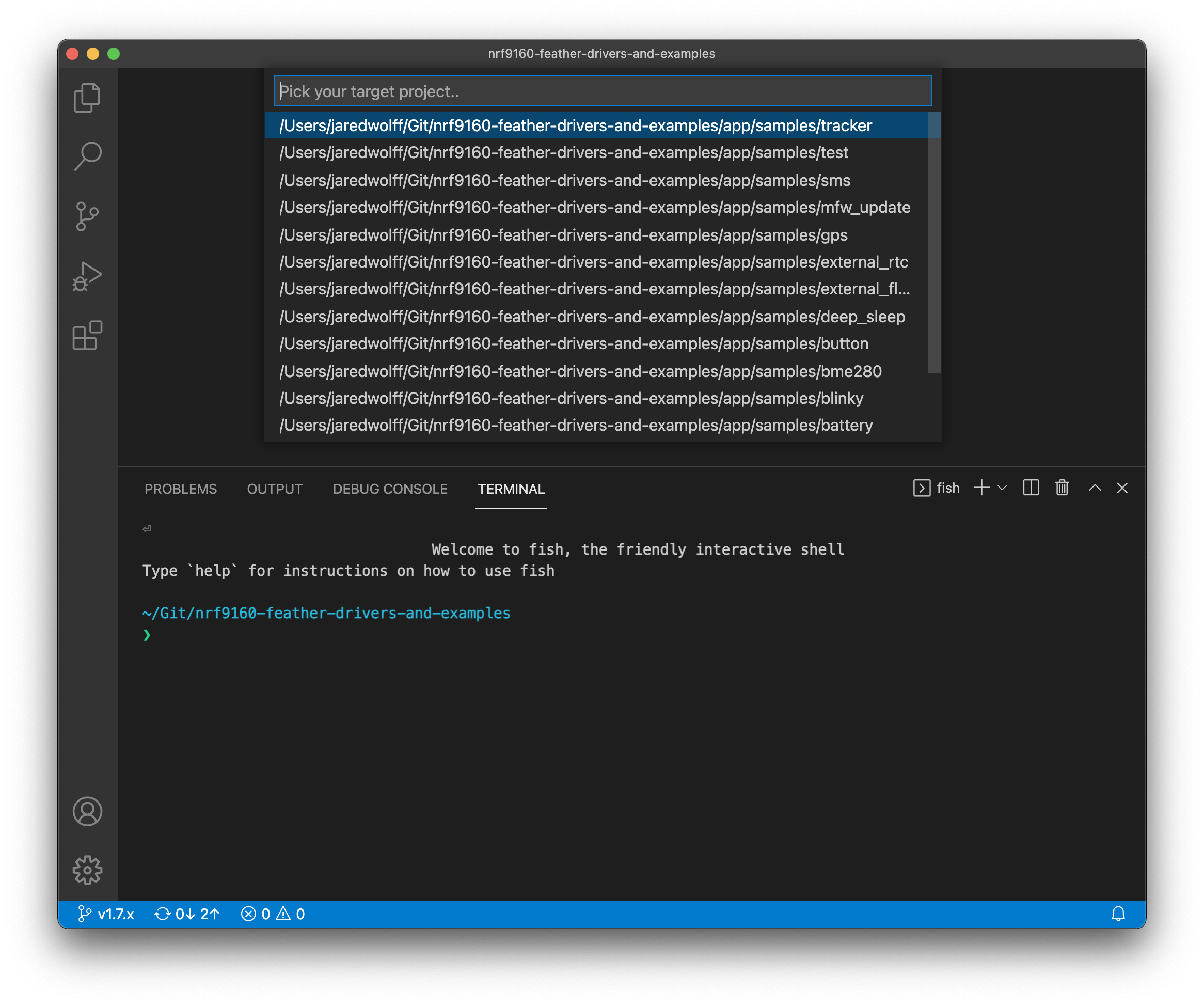This screenshot has height=1005, width=1204.
Task: Open the Source Control view icon
Action: 87,216
